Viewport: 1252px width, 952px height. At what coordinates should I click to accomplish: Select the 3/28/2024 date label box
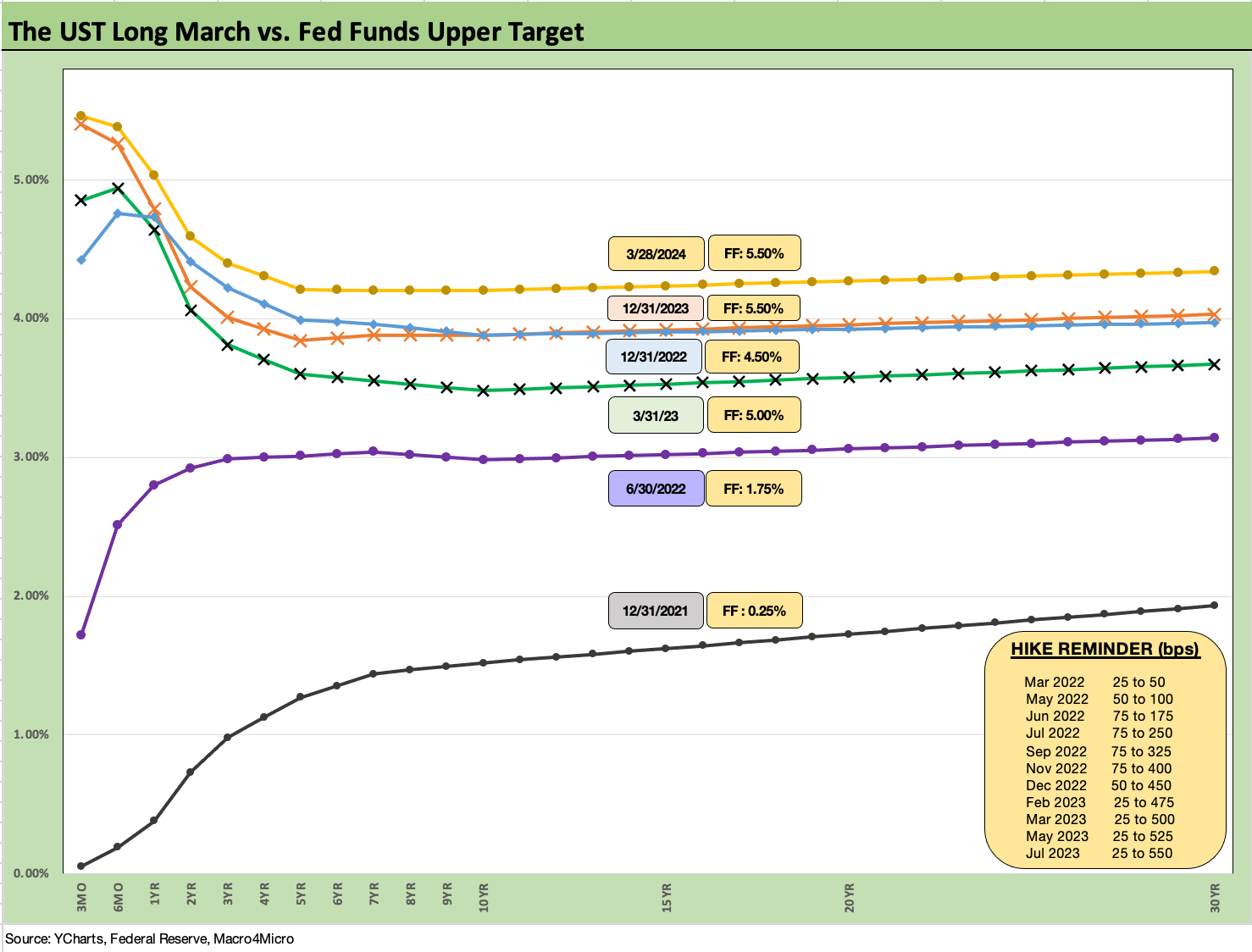tap(654, 253)
